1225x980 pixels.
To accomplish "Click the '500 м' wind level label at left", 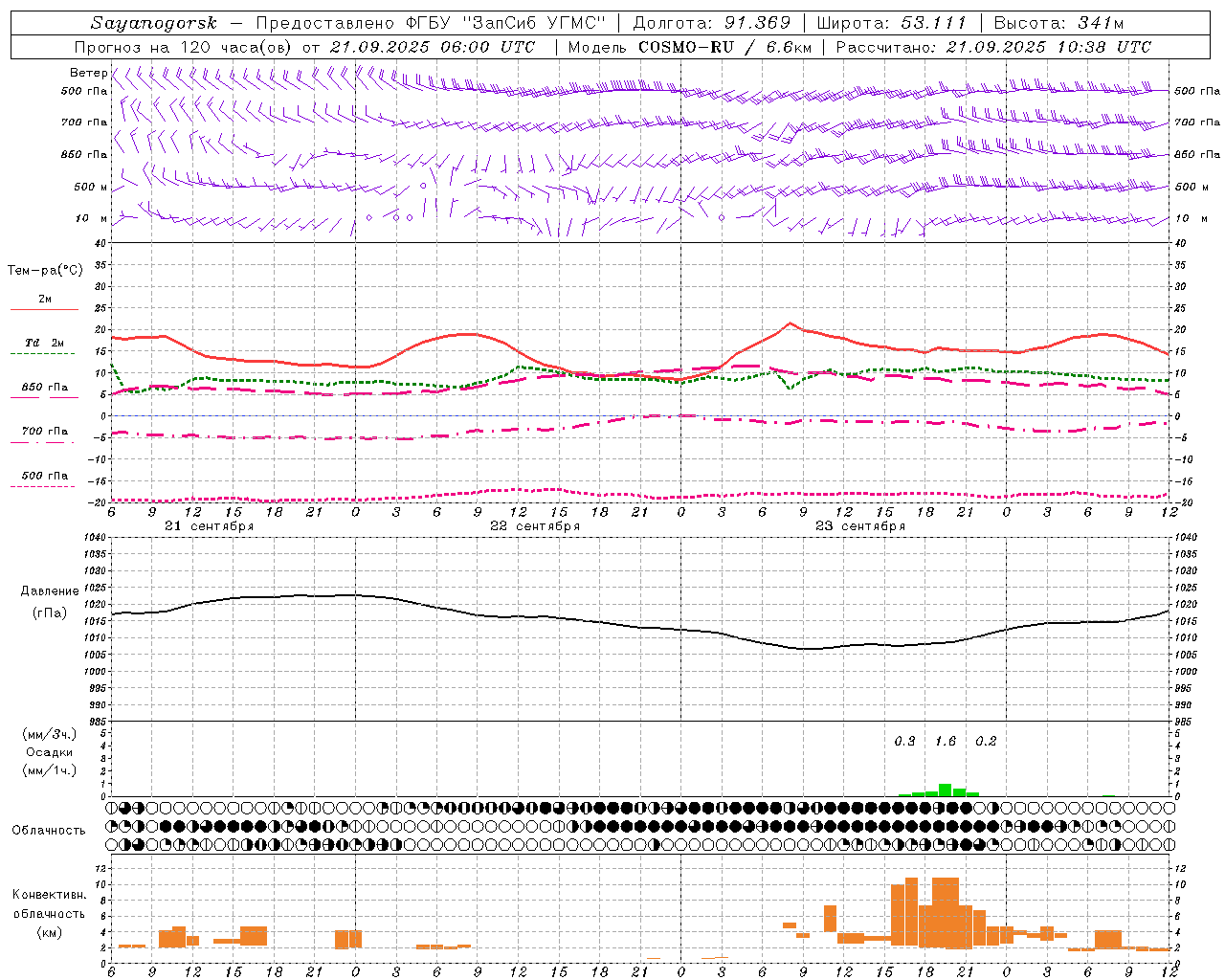I will tap(91, 187).
